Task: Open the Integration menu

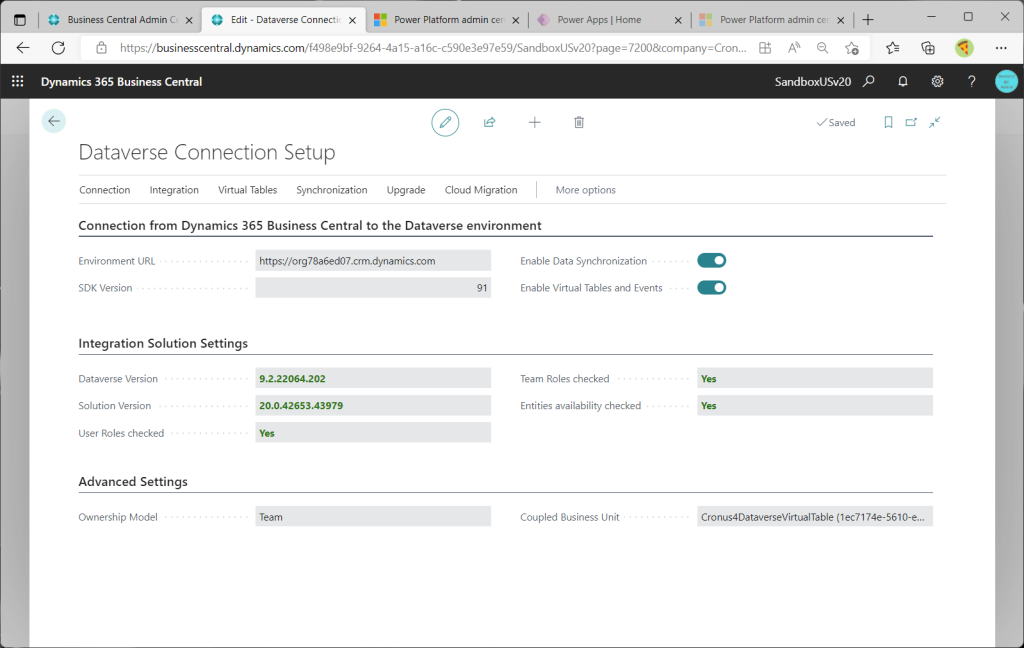Action: pos(174,190)
